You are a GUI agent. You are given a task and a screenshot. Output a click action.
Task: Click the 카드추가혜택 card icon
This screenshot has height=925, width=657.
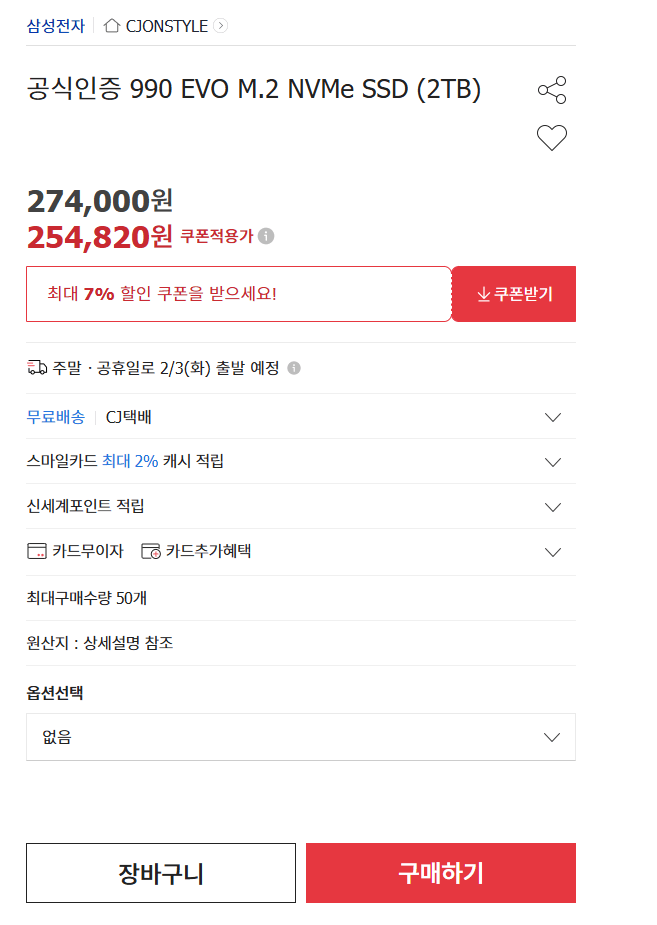click(151, 551)
